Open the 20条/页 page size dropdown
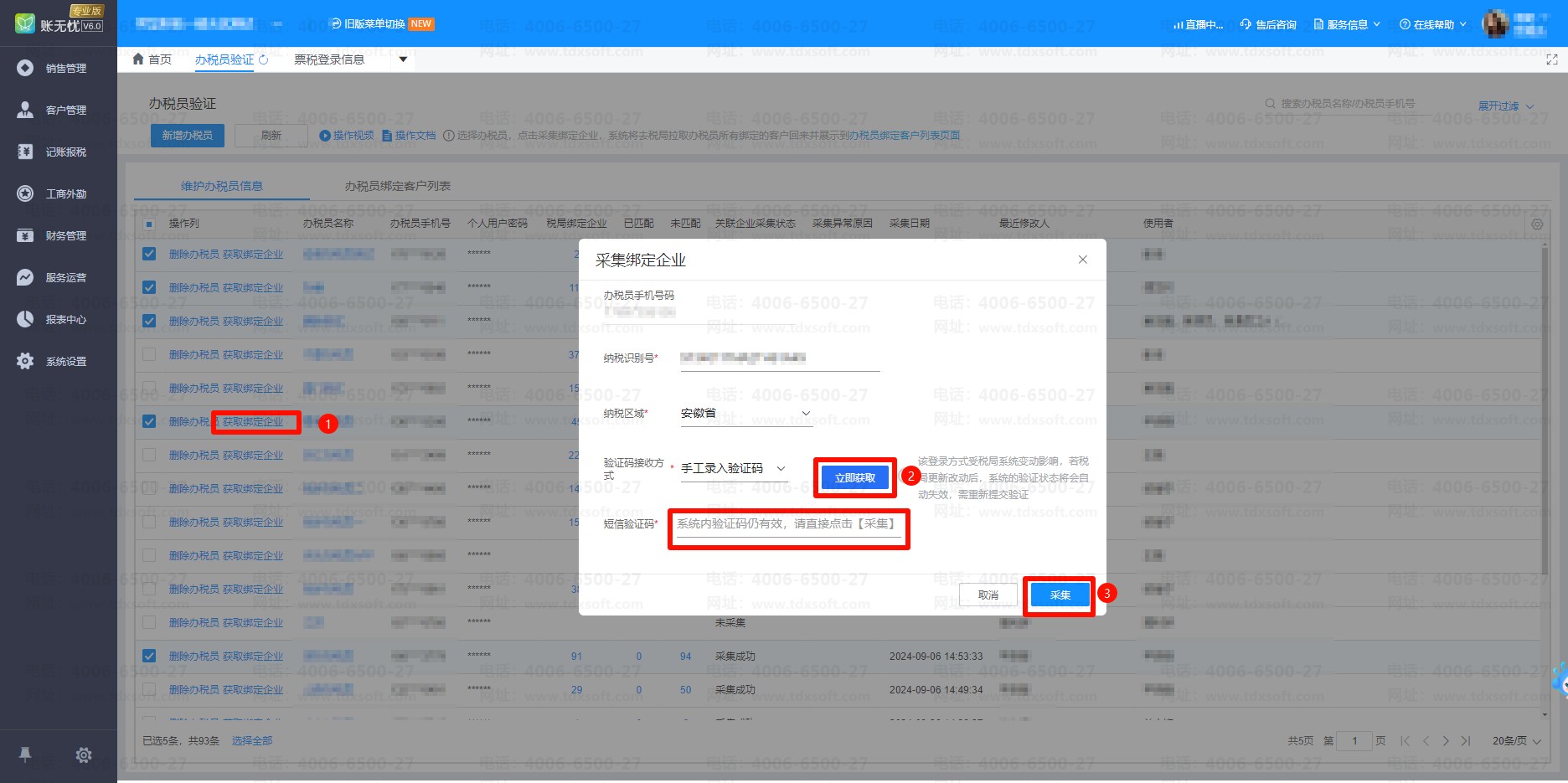 tap(1516, 741)
